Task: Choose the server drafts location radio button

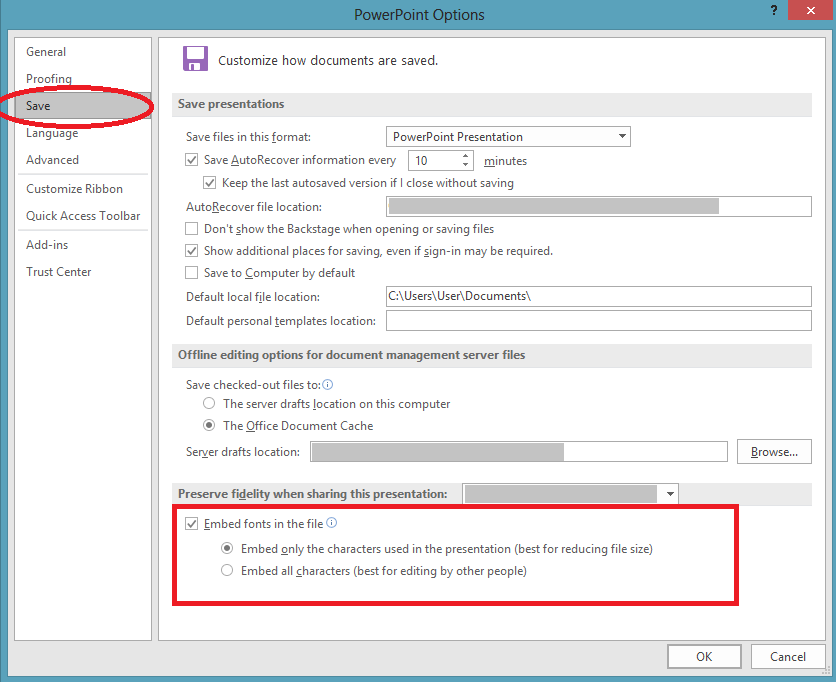Action: (x=209, y=404)
